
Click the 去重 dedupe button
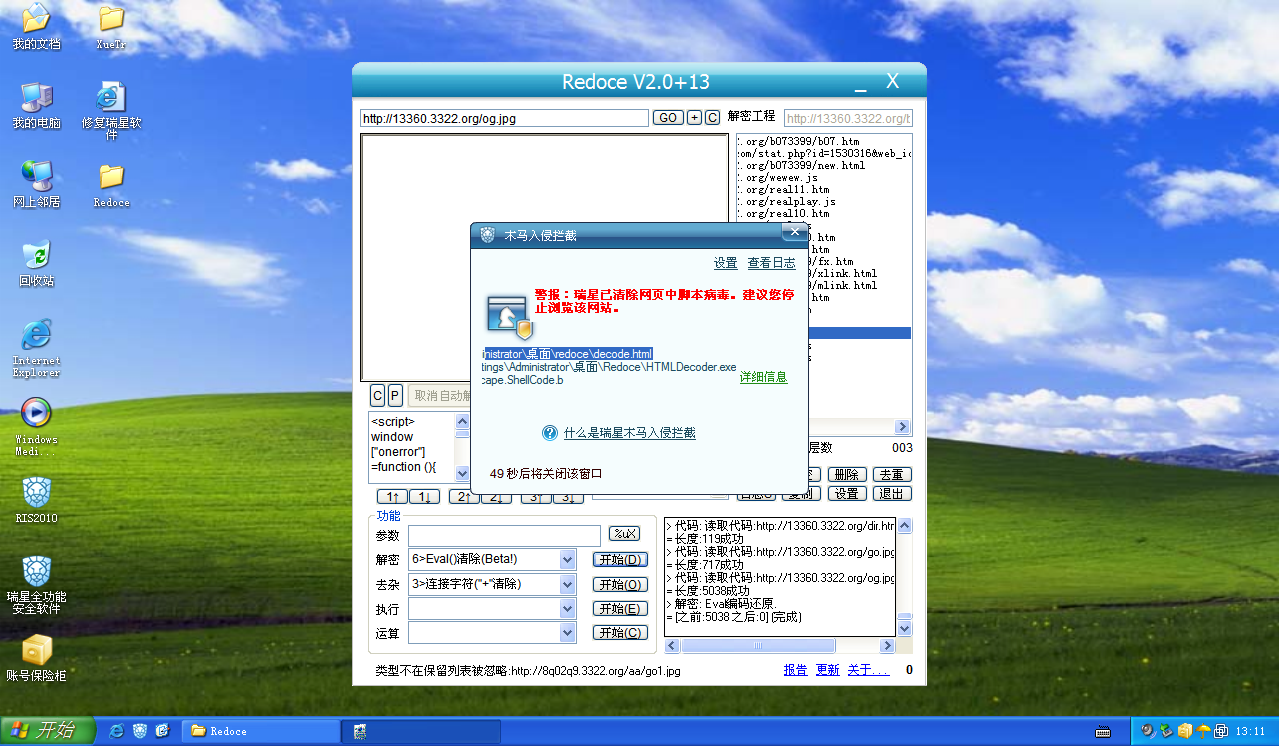tap(892, 474)
